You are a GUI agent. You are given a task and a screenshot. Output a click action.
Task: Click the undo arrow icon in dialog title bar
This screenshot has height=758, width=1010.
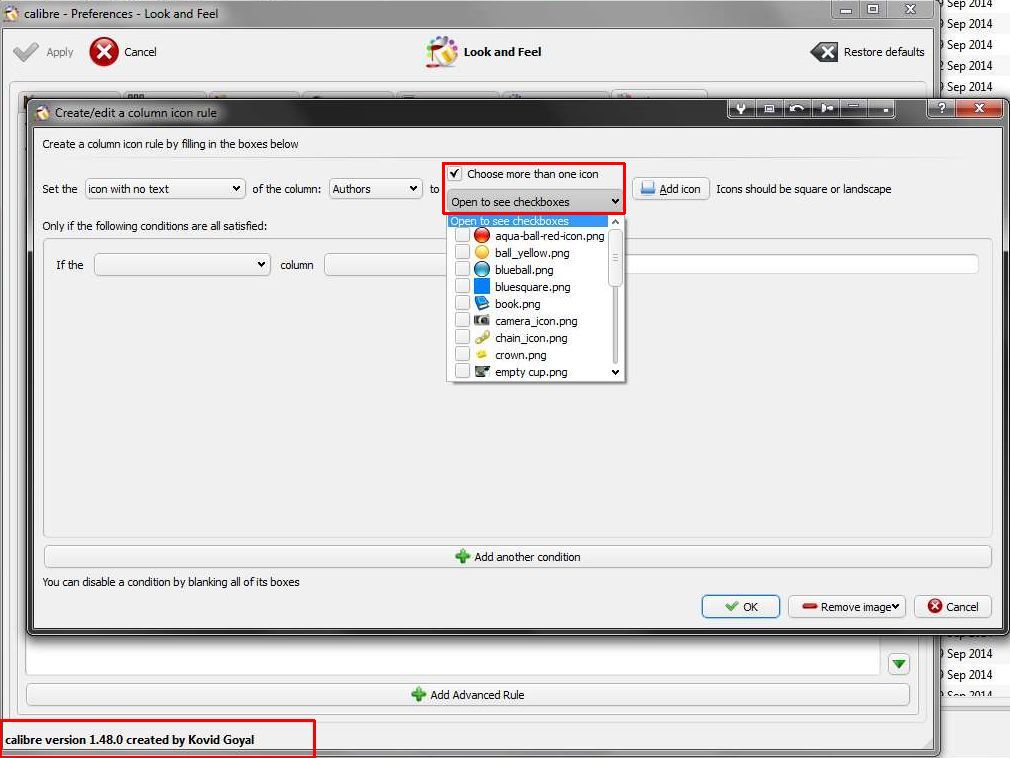coord(797,109)
